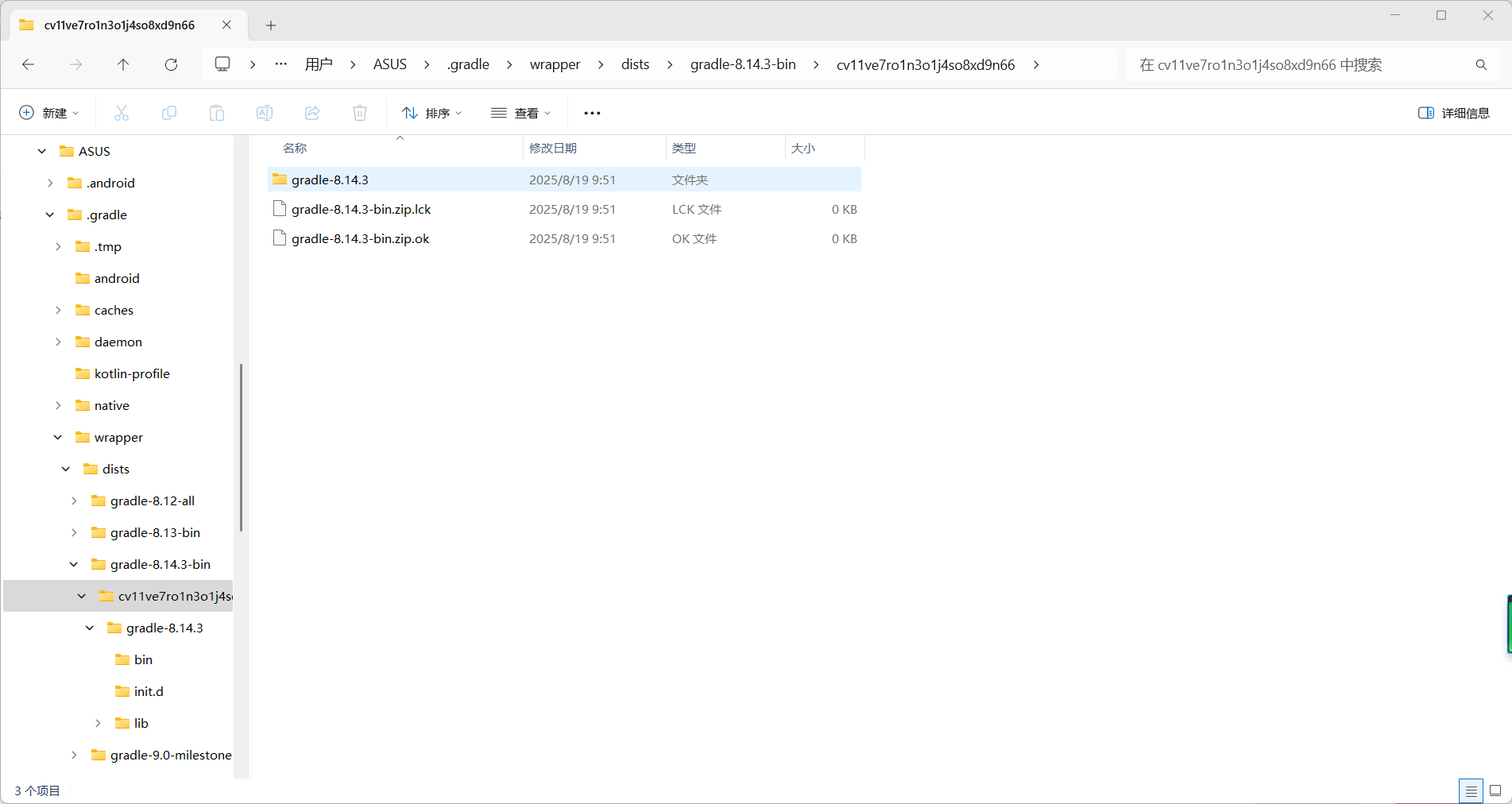Open the three-dots more options menu
This screenshot has height=804, width=1512.
pyautogui.click(x=592, y=113)
